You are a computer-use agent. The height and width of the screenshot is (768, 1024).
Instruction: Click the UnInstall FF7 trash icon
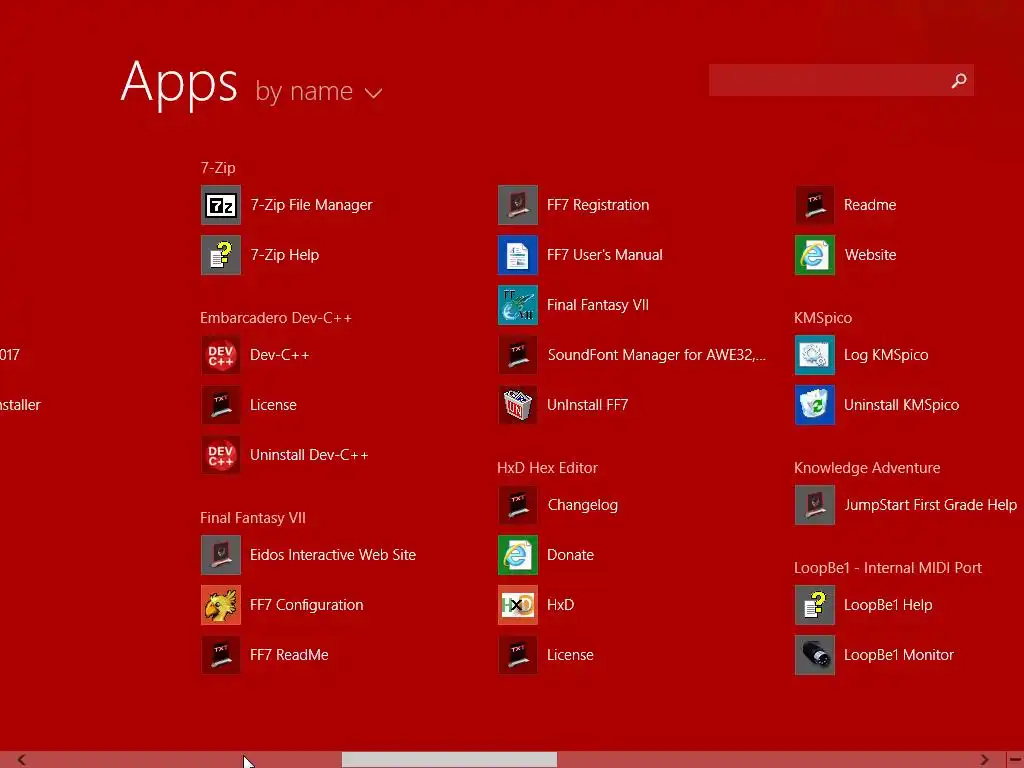(518, 405)
